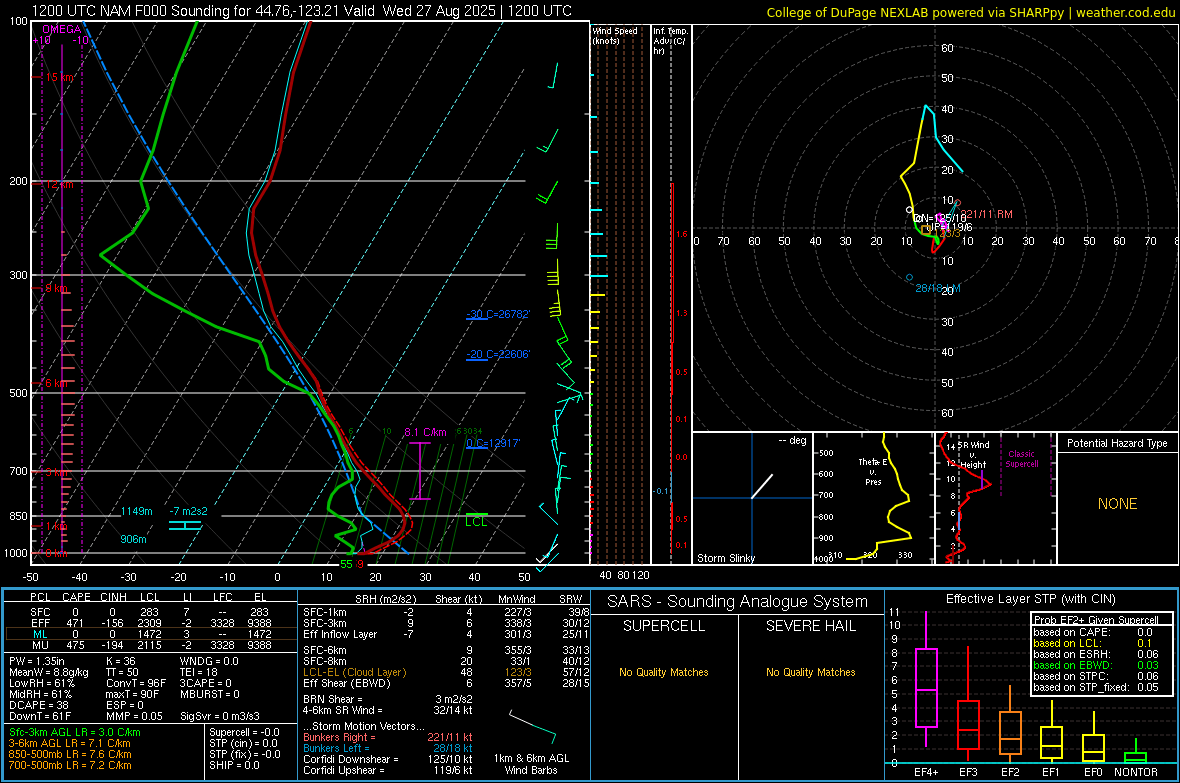Click the ConvT = 96F value
Image resolution: width=1180 pixels, height=783 pixels.
(135, 683)
